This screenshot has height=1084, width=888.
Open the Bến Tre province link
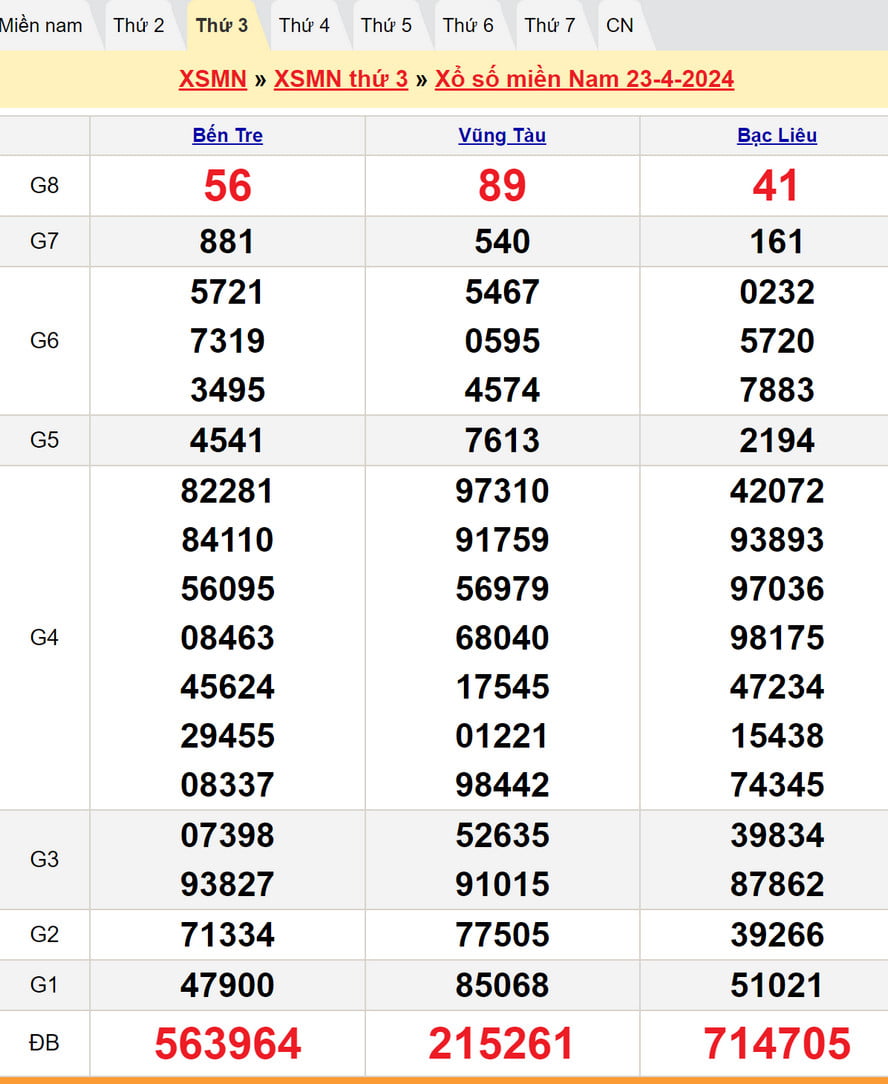click(227, 136)
